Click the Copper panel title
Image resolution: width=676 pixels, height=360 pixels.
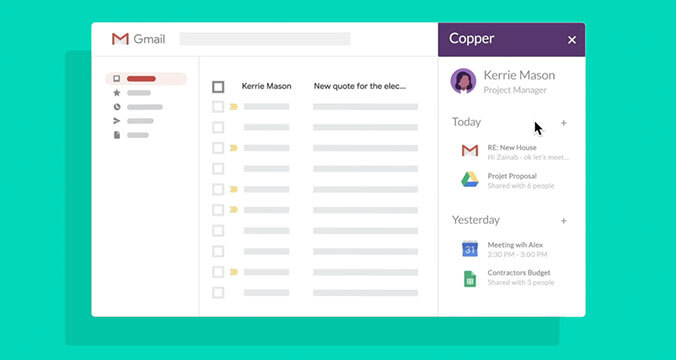point(471,38)
